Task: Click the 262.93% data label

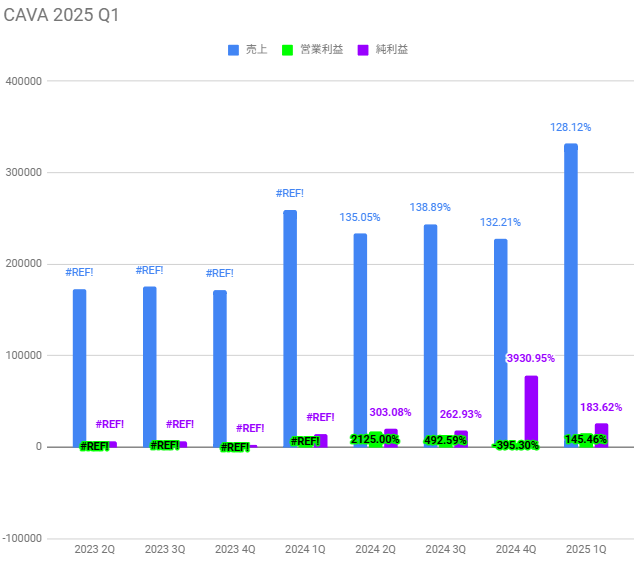Action: tap(461, 414)
